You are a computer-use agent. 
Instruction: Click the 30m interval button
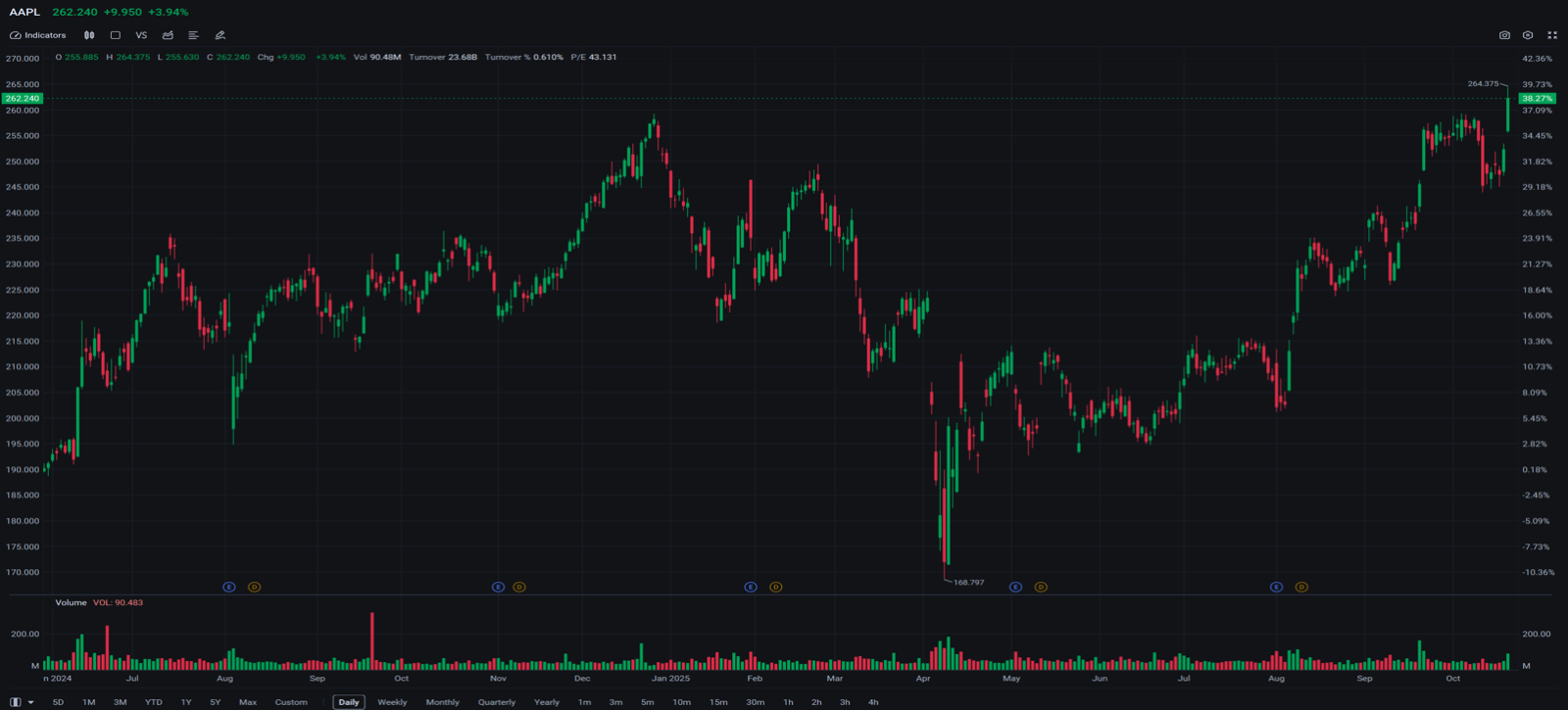[x=755, y=702]
